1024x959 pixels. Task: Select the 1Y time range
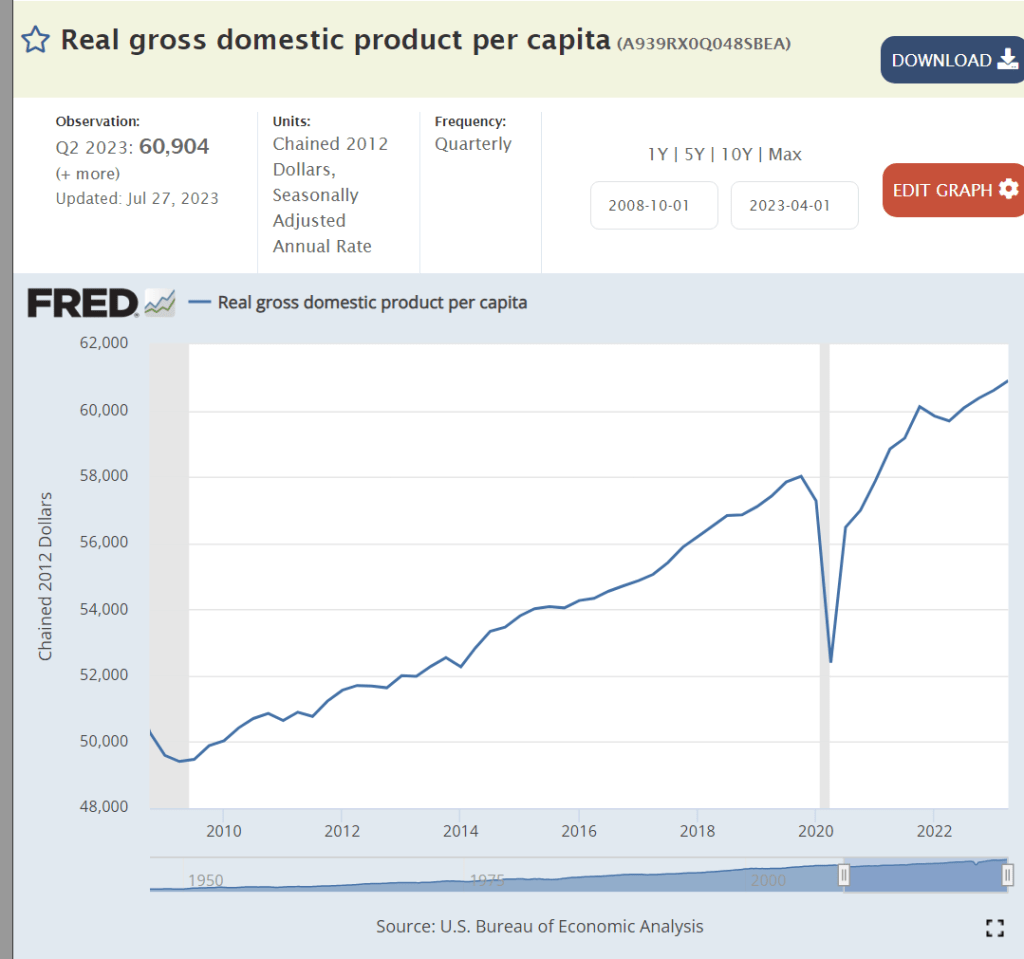(657, 154)
